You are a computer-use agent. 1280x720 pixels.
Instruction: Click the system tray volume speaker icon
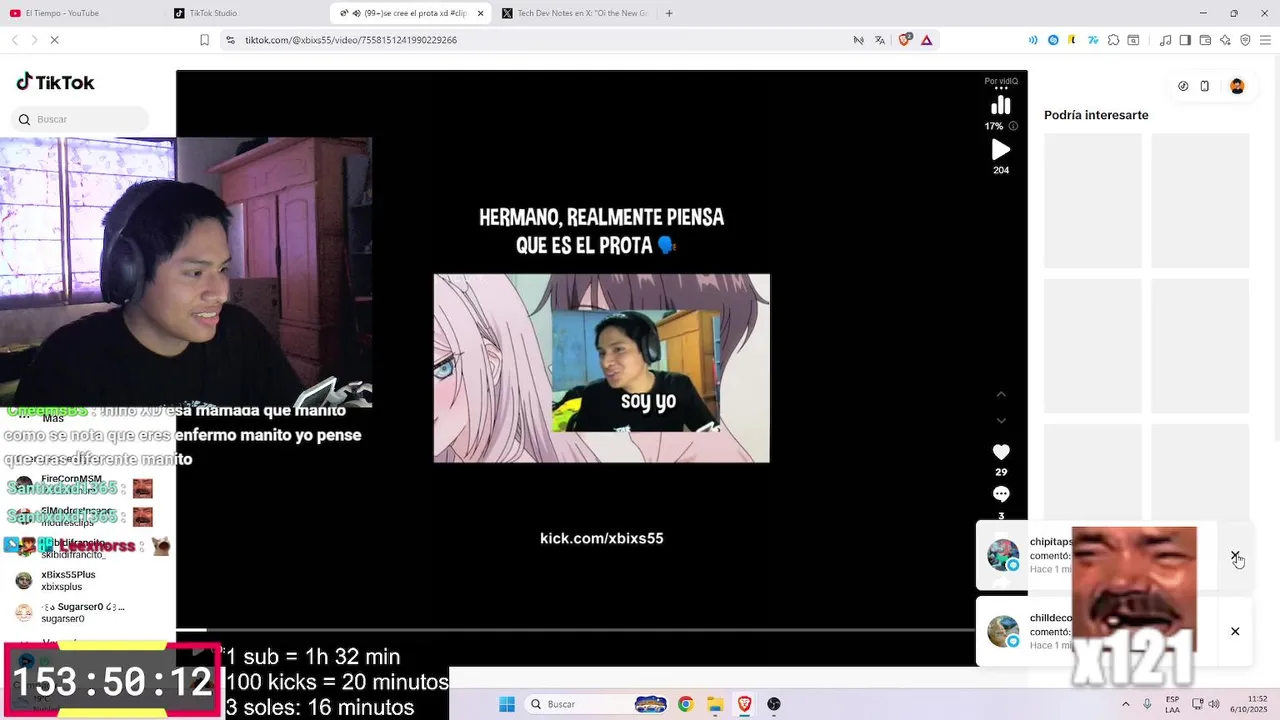click(1213, 704)
